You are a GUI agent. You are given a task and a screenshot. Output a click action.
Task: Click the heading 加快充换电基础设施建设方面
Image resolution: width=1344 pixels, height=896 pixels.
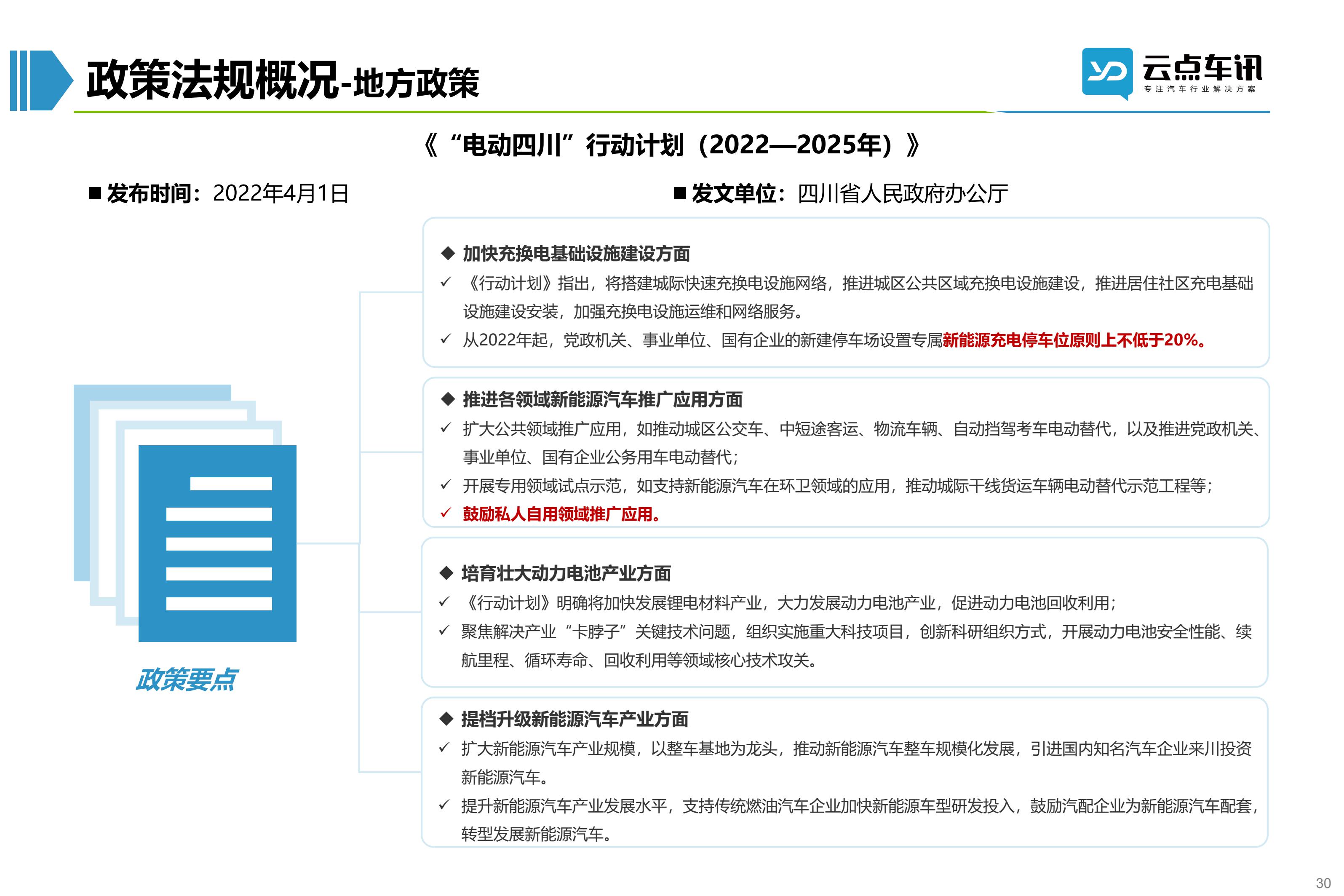click(576, 254)
